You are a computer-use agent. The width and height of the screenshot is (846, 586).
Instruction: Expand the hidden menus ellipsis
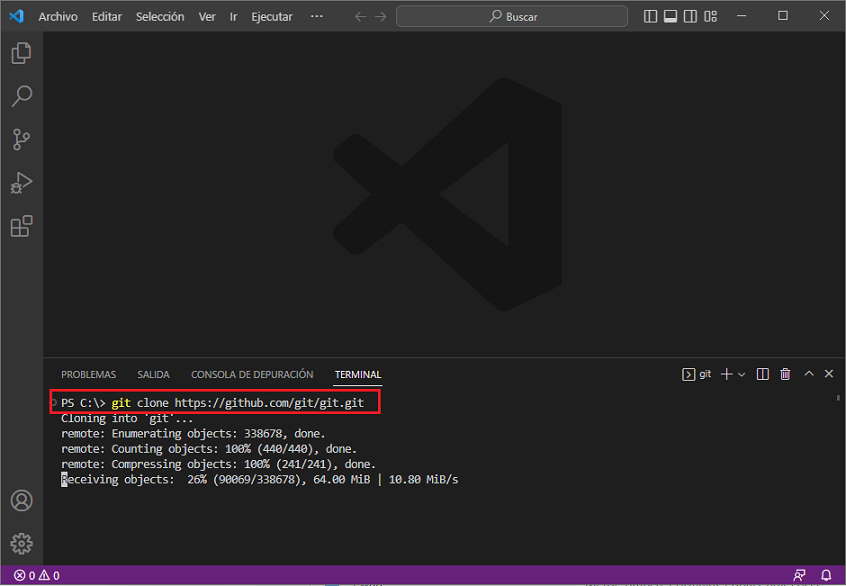(317, 16)
